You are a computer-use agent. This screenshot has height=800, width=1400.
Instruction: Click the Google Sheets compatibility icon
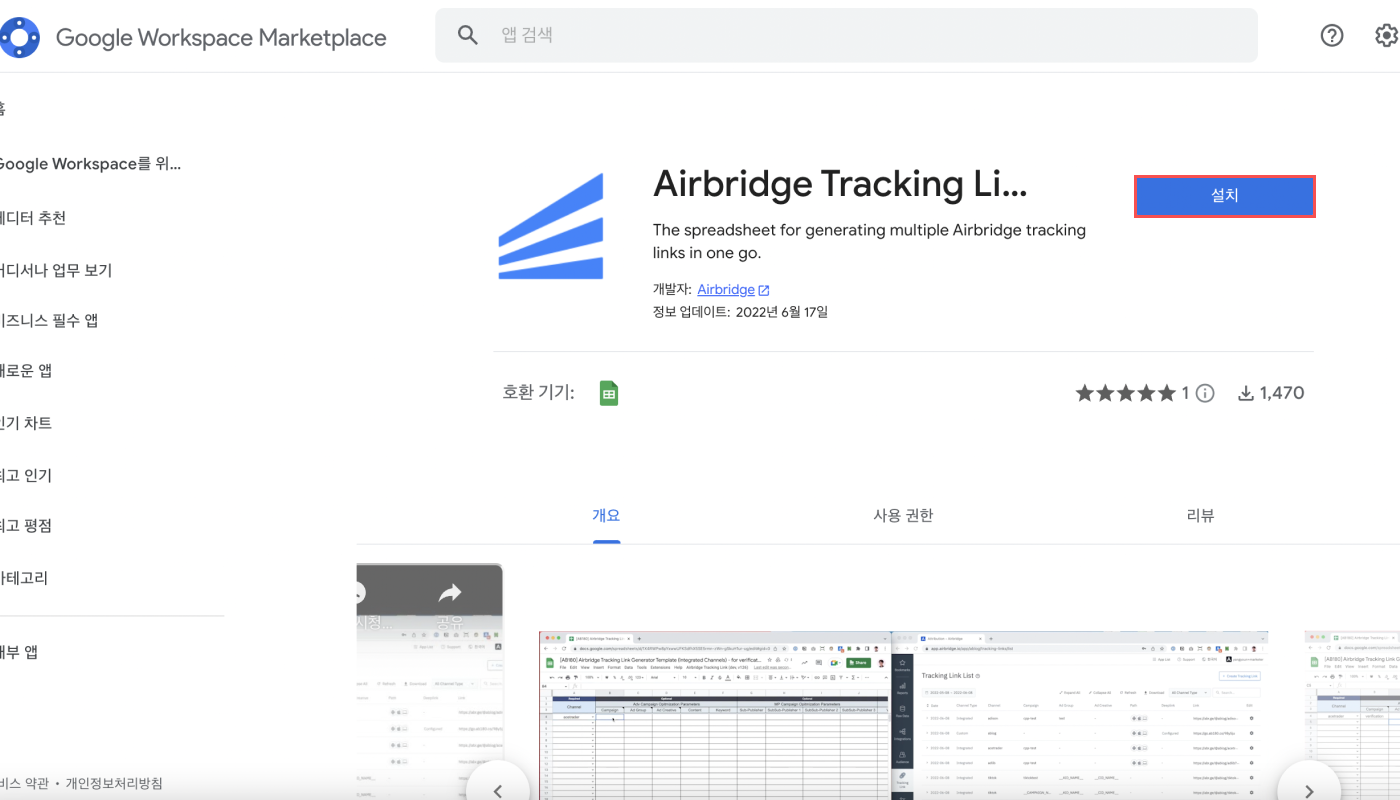tap(608, 393)
